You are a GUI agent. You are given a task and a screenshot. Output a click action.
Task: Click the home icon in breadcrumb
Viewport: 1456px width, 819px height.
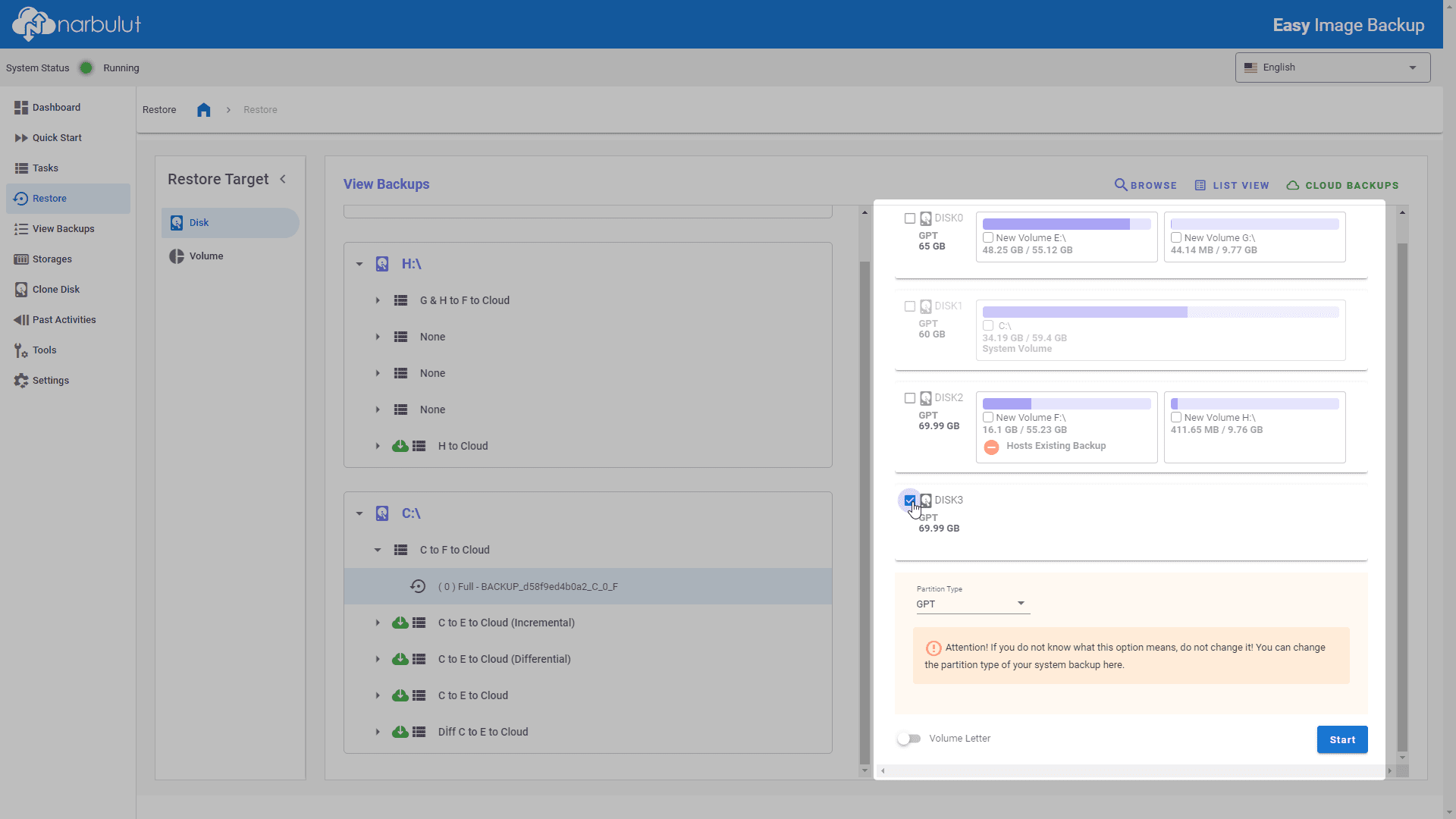tap(203, 110)
